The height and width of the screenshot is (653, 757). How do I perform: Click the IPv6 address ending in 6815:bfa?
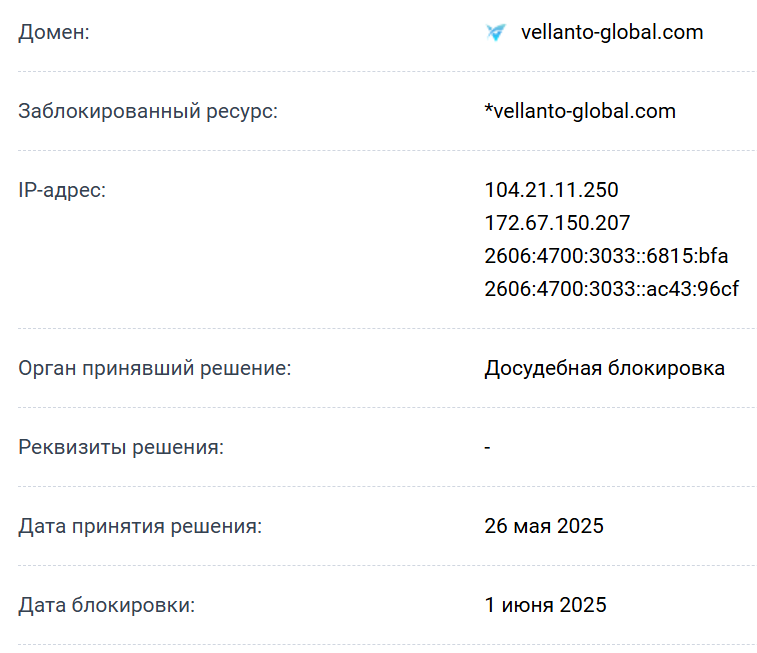pos(606,256)
